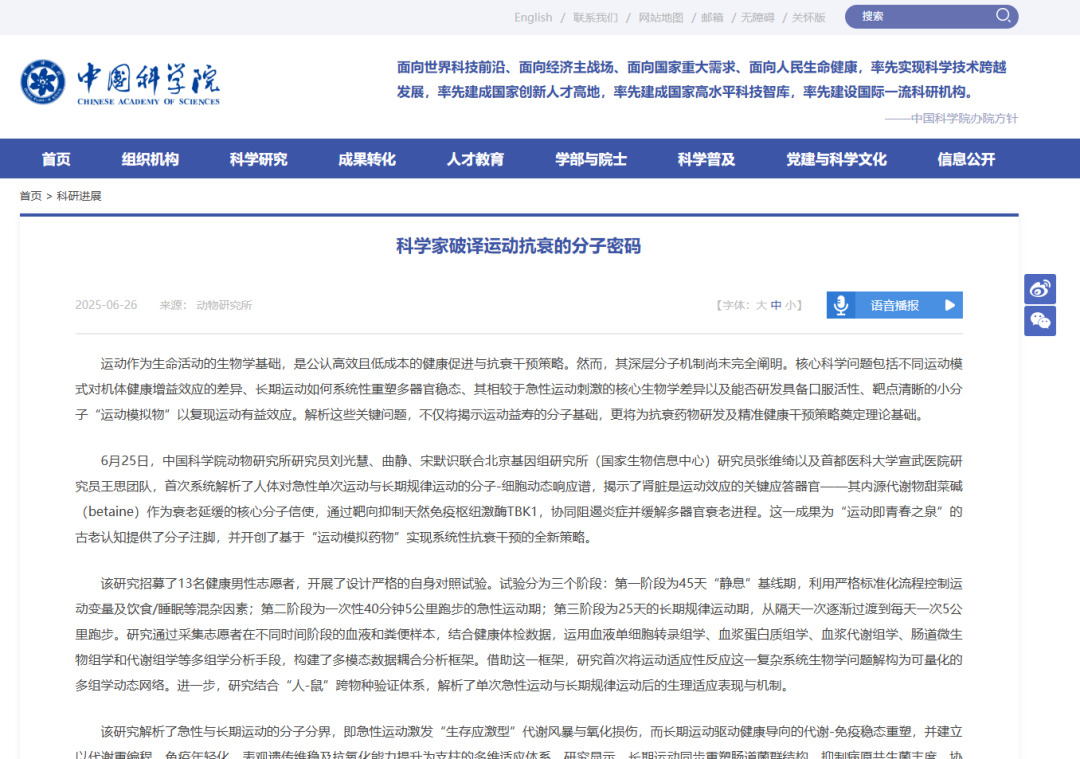Screen dimensions: 1080x759
Task: Click 首页 in the breadcrumb
Action: point(30,196)
